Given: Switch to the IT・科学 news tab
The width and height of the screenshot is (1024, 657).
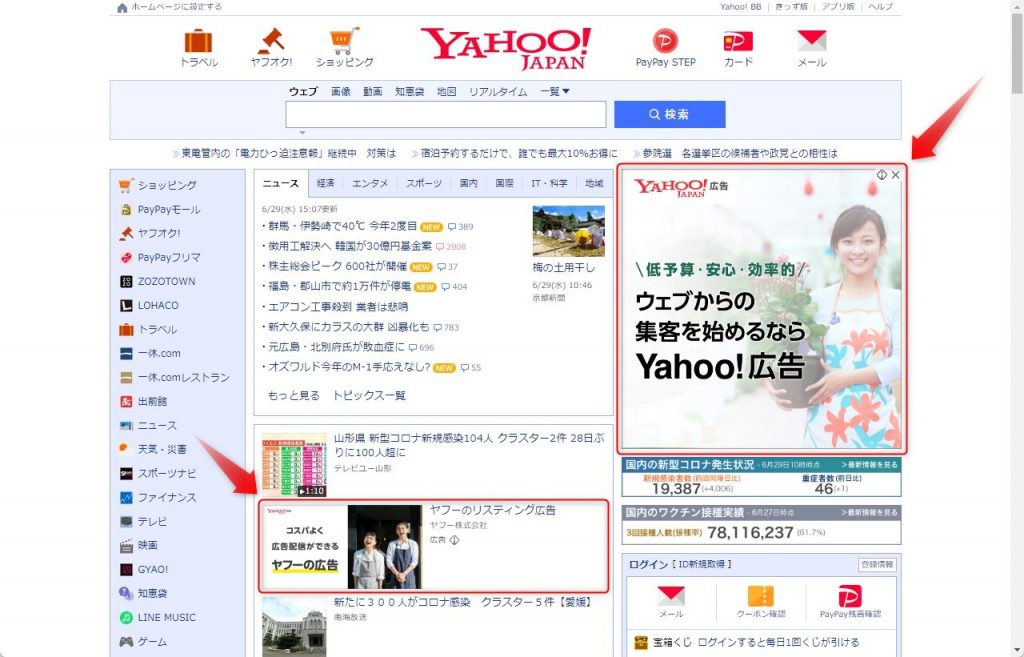Looking at the screenshot, I should [549, 184].
